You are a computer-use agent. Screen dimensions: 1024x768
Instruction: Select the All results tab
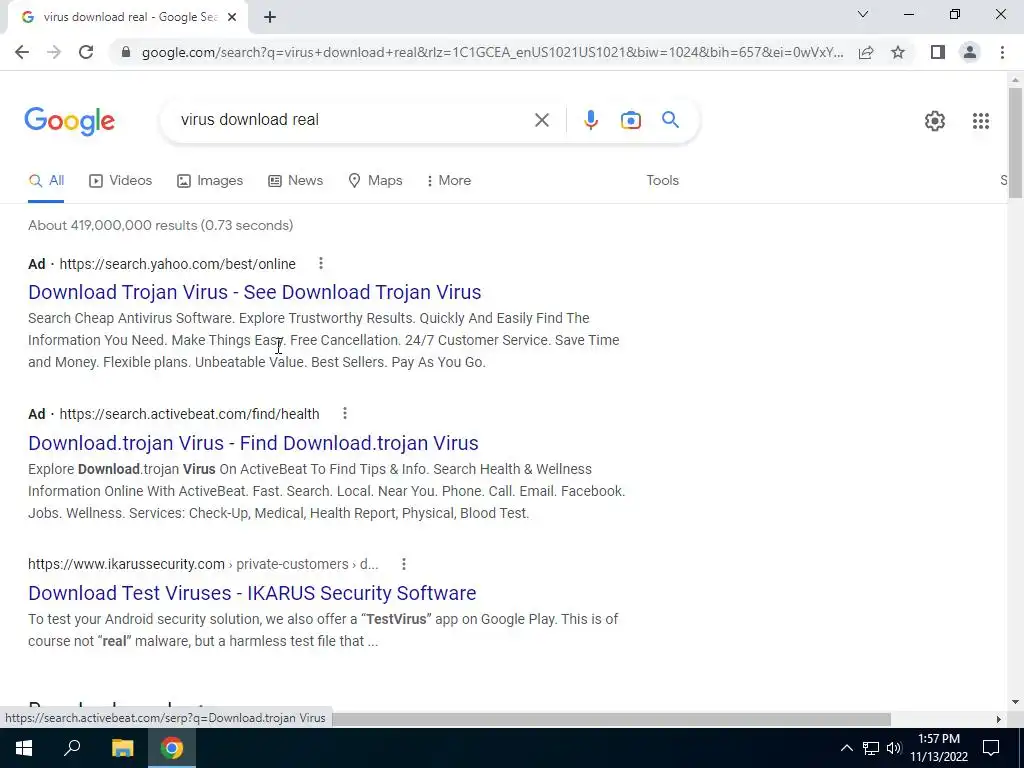click(x=46, y=181)
